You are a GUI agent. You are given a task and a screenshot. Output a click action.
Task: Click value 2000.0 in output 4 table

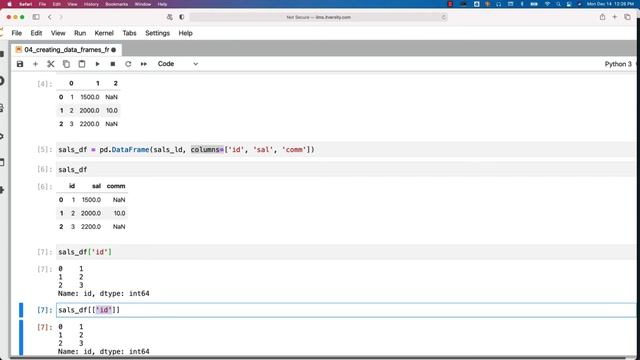point(89,111)
